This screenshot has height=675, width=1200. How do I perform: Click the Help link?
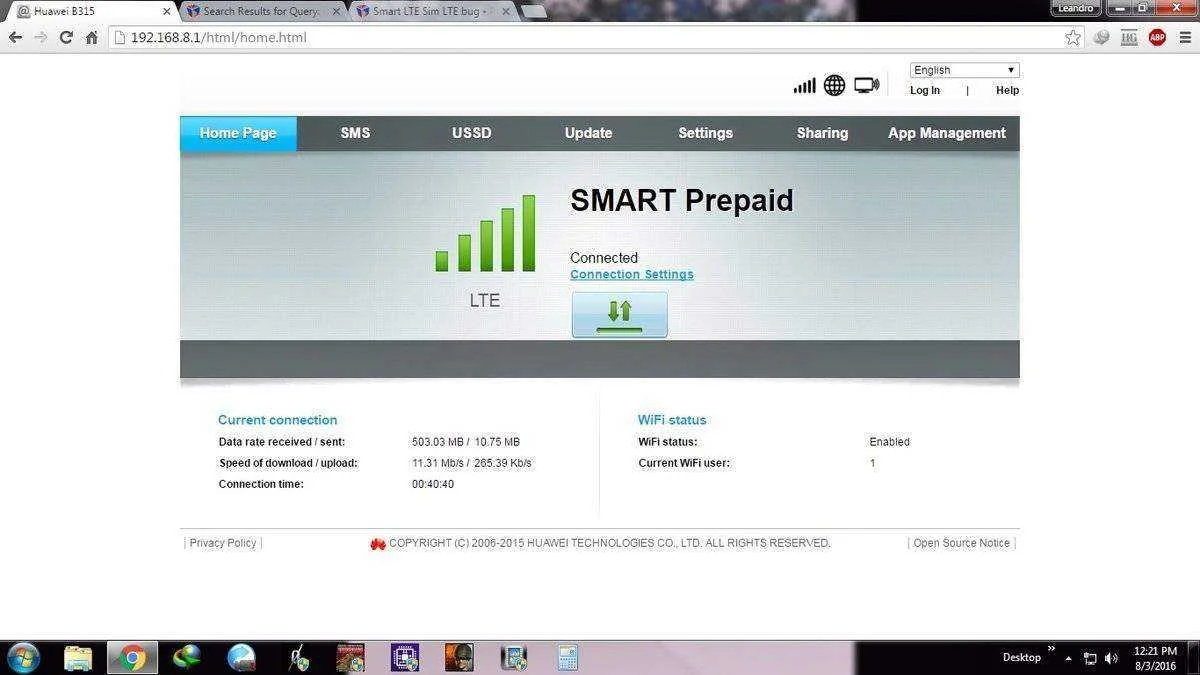coord(1007,90)
